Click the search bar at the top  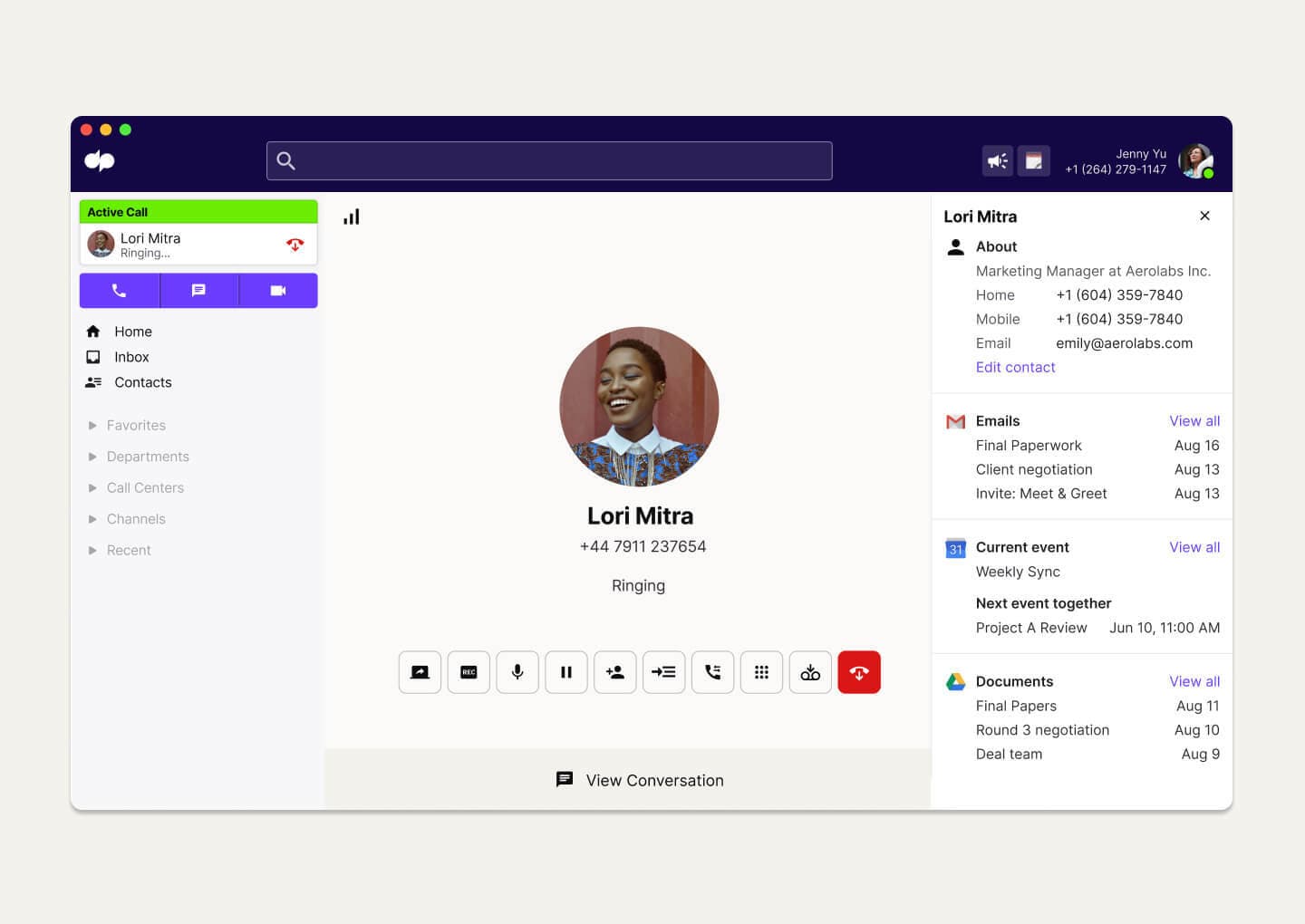pyautogui.click(x=548, y=160)
